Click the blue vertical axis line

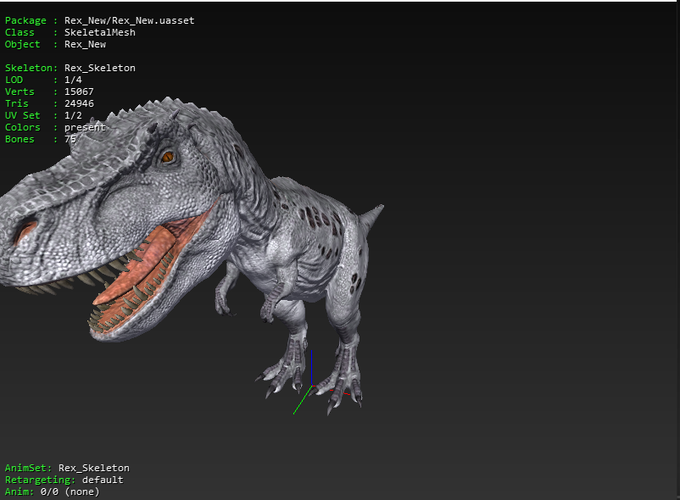tap(311, 368)
